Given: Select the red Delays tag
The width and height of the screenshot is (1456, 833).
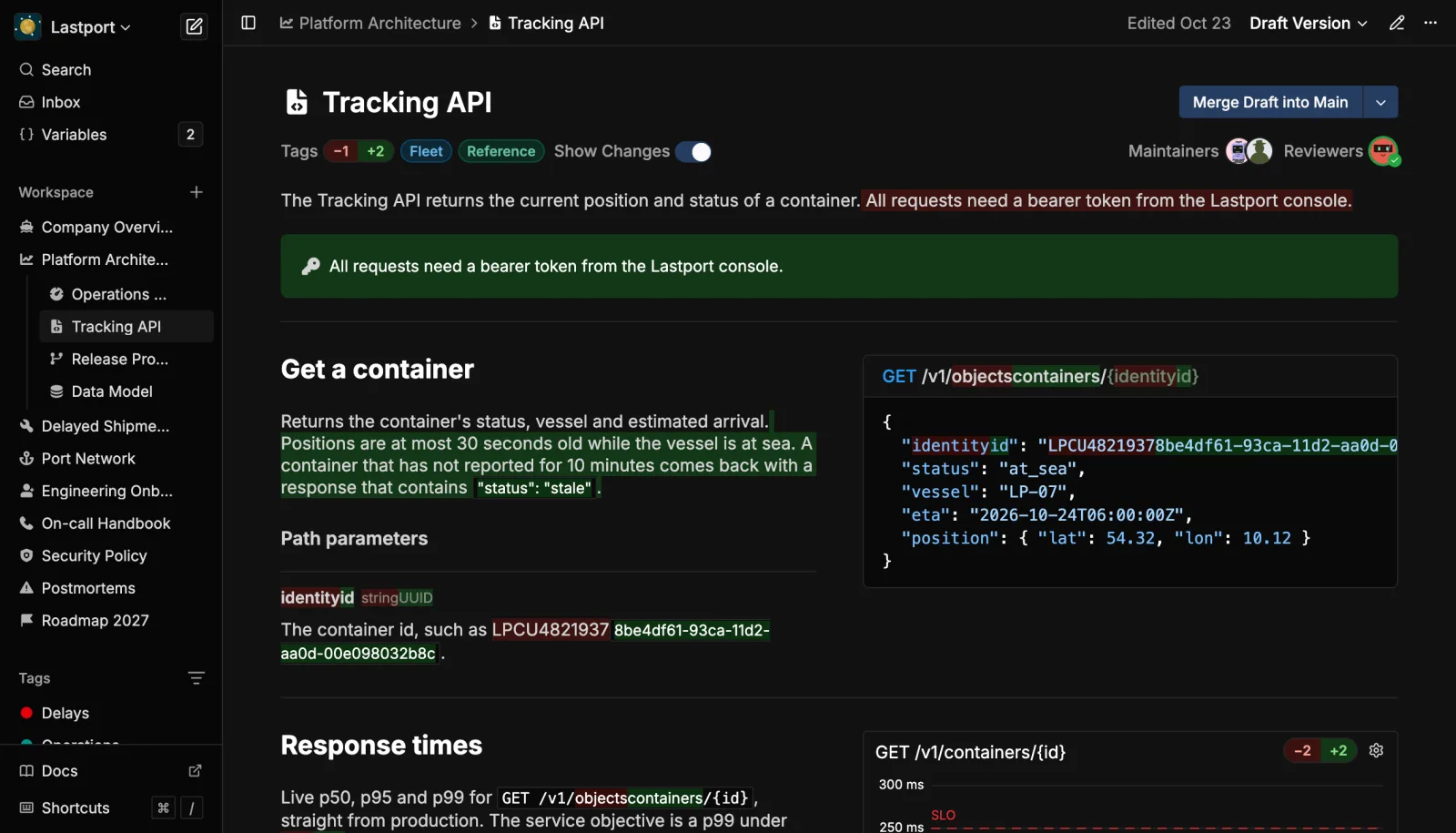Looking at the screenshot, I should (111, 713).
